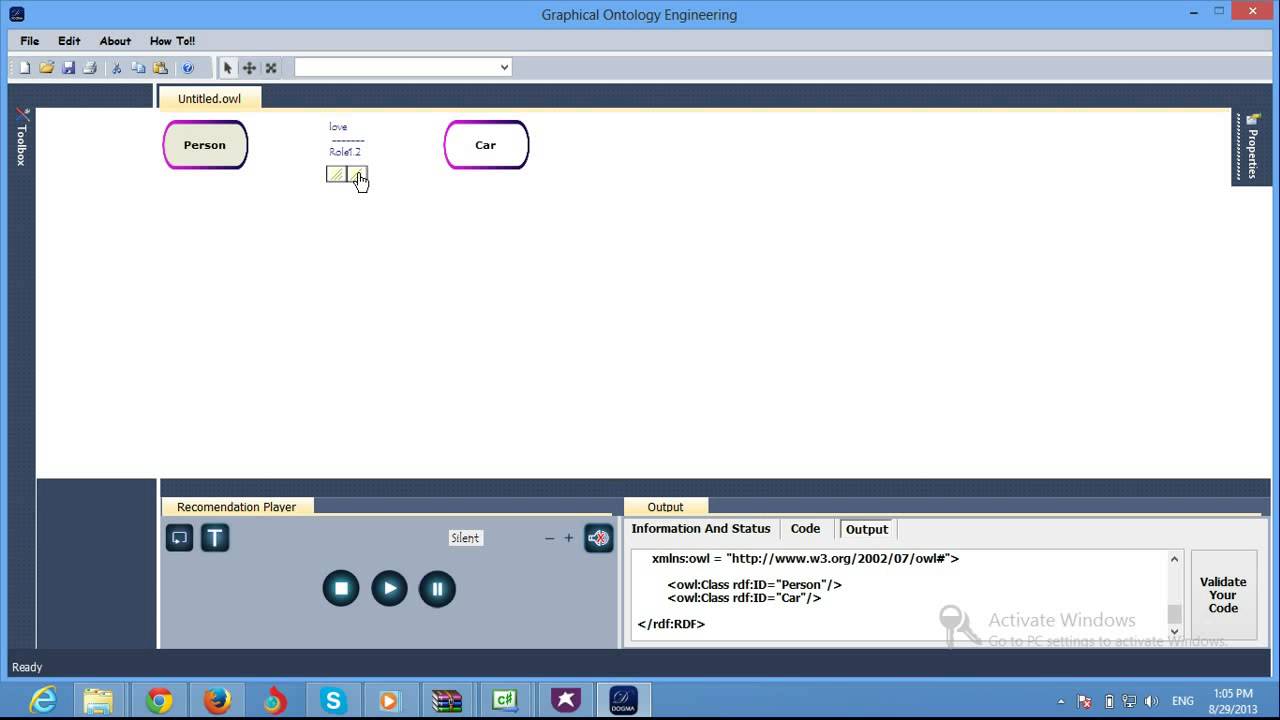Select the Output inner tab
The width and height of the screenshot is (1280, 720).
(x=866, y=529)
